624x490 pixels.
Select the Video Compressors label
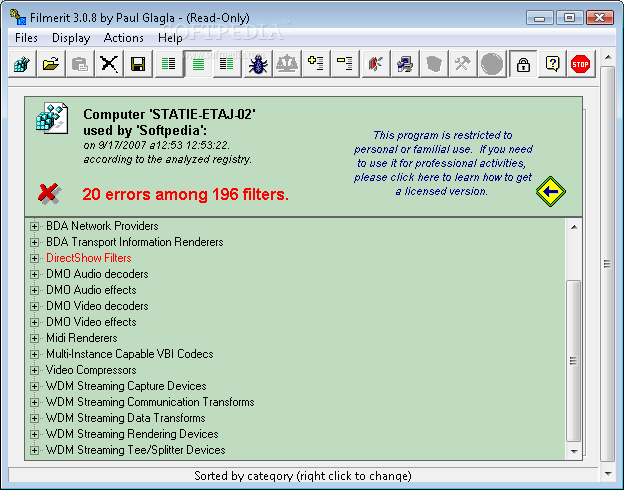tap(91, 370)
